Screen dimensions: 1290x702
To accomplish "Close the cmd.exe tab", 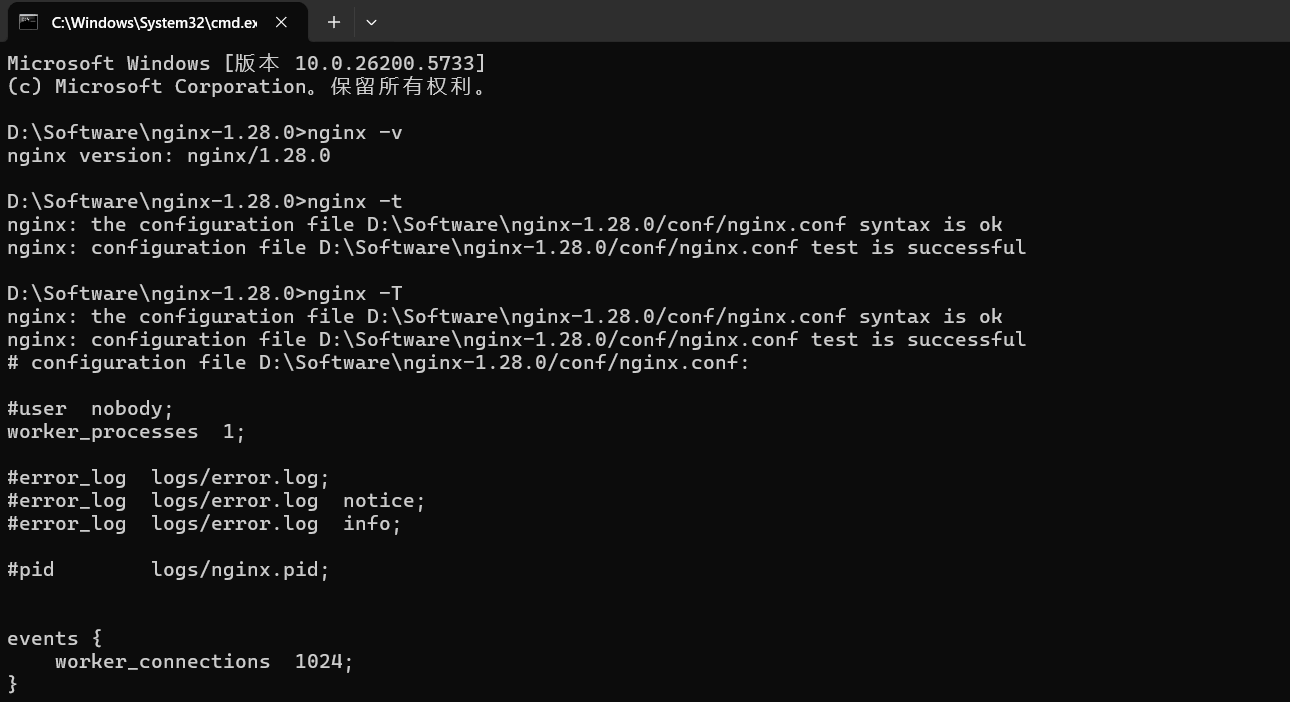I will tap(281, 22).
